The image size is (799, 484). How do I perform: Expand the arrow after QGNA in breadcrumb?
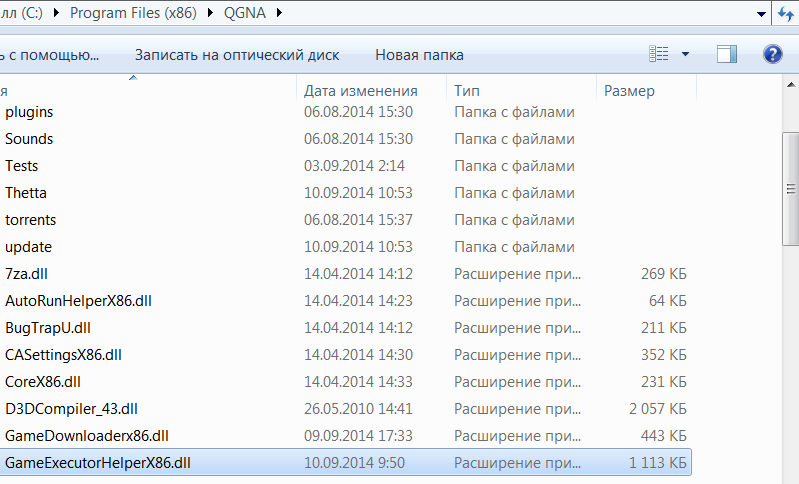click(x=279, y=13)
